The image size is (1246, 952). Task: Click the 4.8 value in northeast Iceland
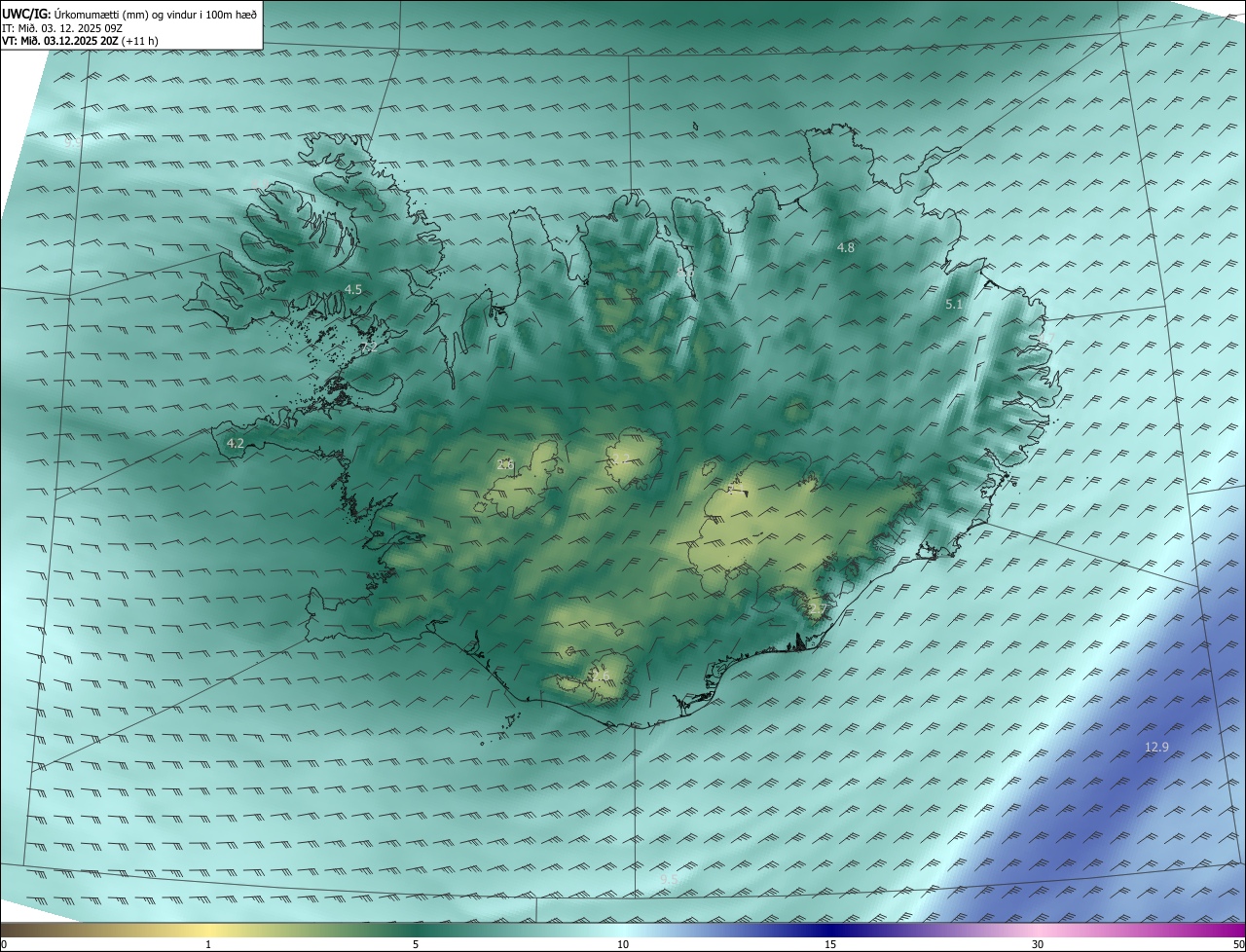point(846,247)
